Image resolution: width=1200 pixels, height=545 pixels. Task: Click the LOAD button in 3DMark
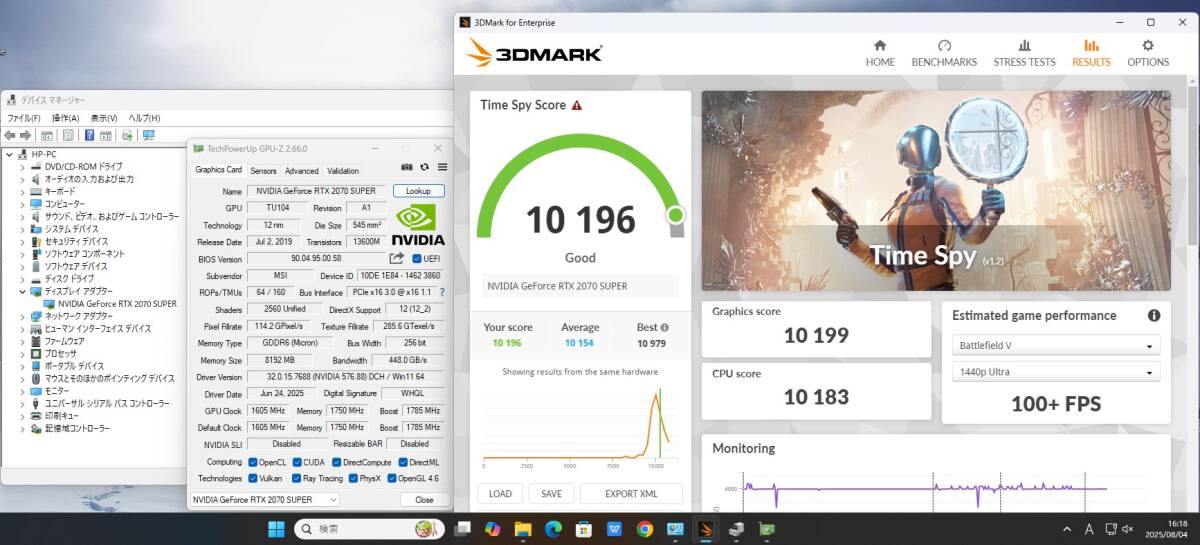(x=500, y=493)
